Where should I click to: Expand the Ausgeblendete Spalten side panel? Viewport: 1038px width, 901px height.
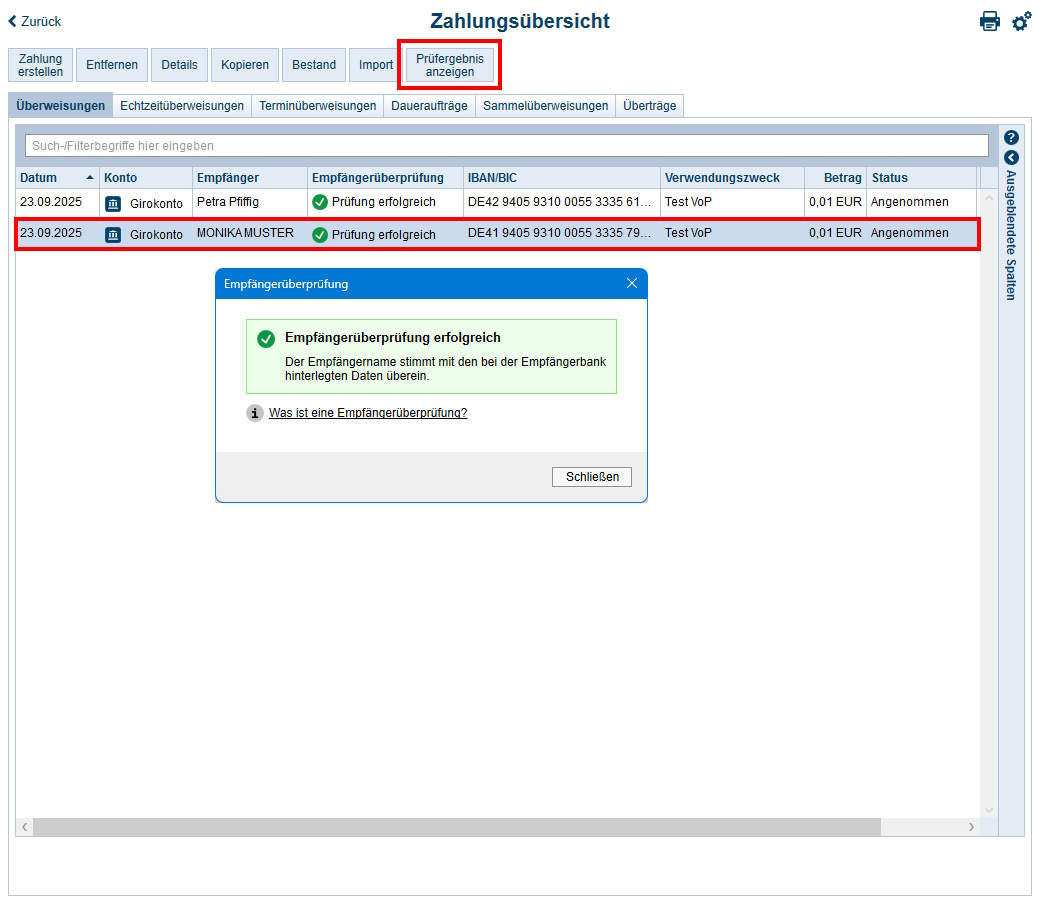tap(1011, 158)
